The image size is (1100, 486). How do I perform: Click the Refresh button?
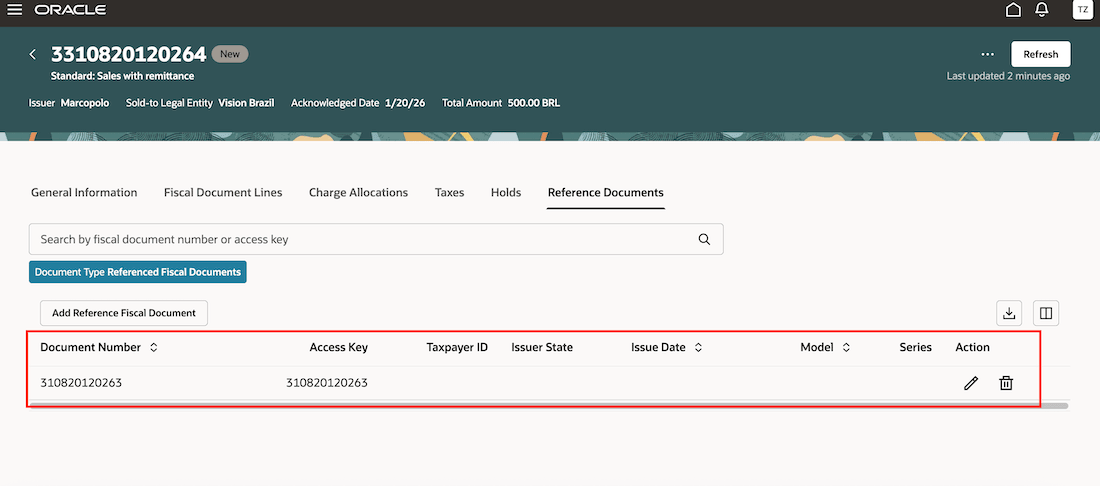(x=1040, y=54)
